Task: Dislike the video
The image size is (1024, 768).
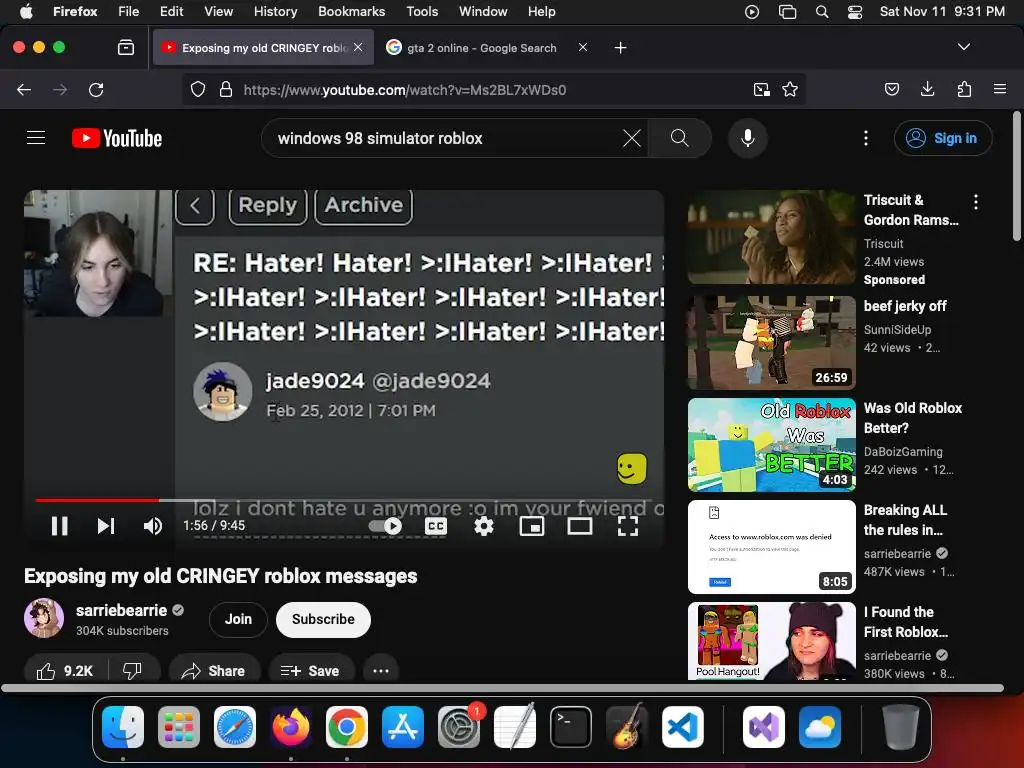Action: tap(133, 671)
